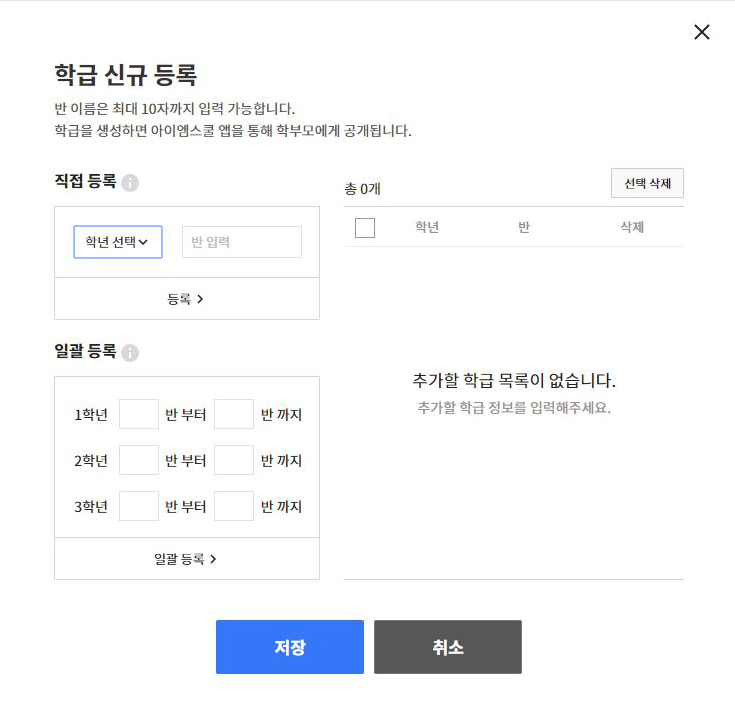Click the 학년 column header
Screen dimensions: 735x728
(427, 227)
